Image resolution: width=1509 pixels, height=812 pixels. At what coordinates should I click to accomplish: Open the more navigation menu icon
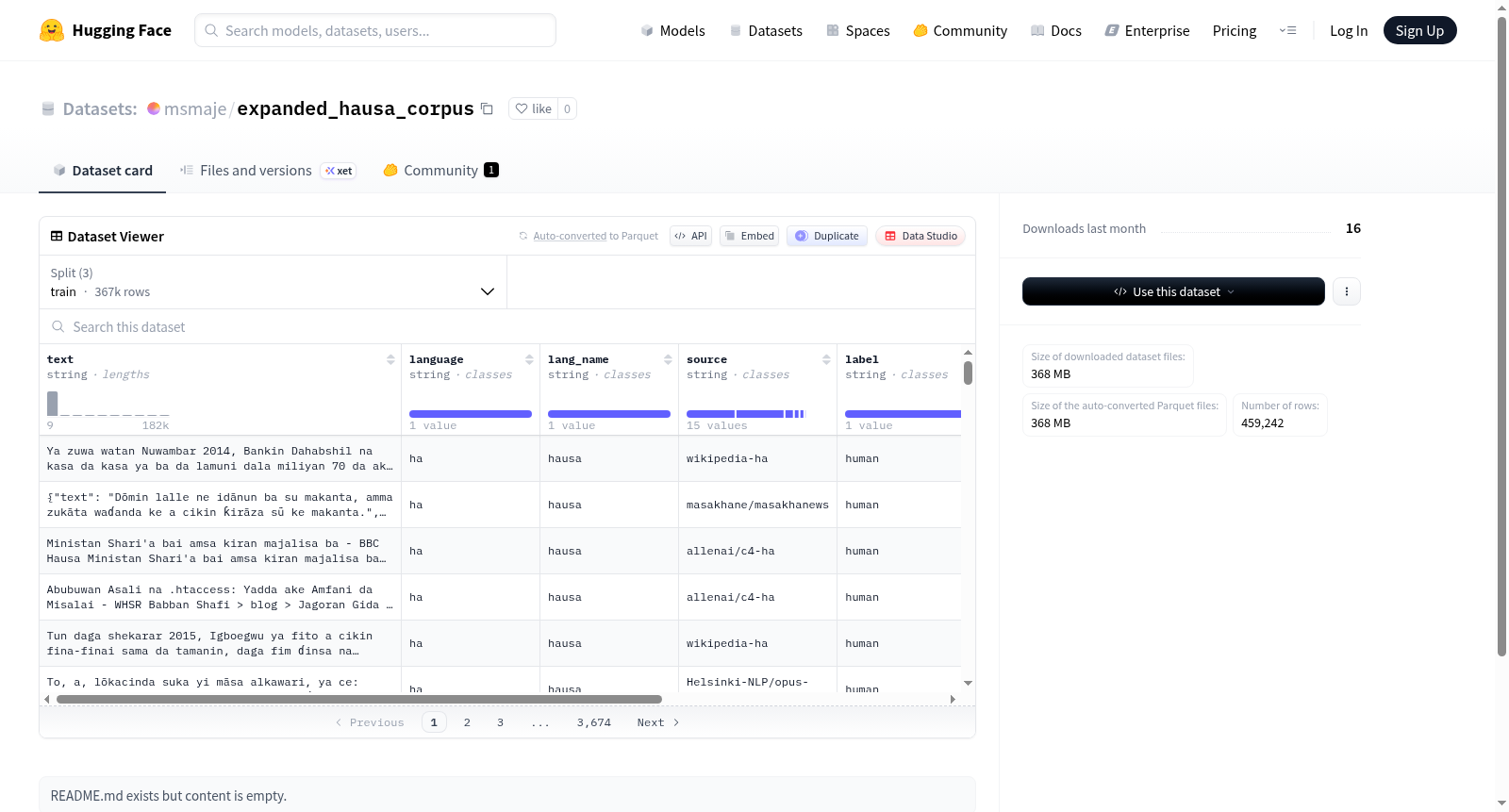(x=1287, y=30)
